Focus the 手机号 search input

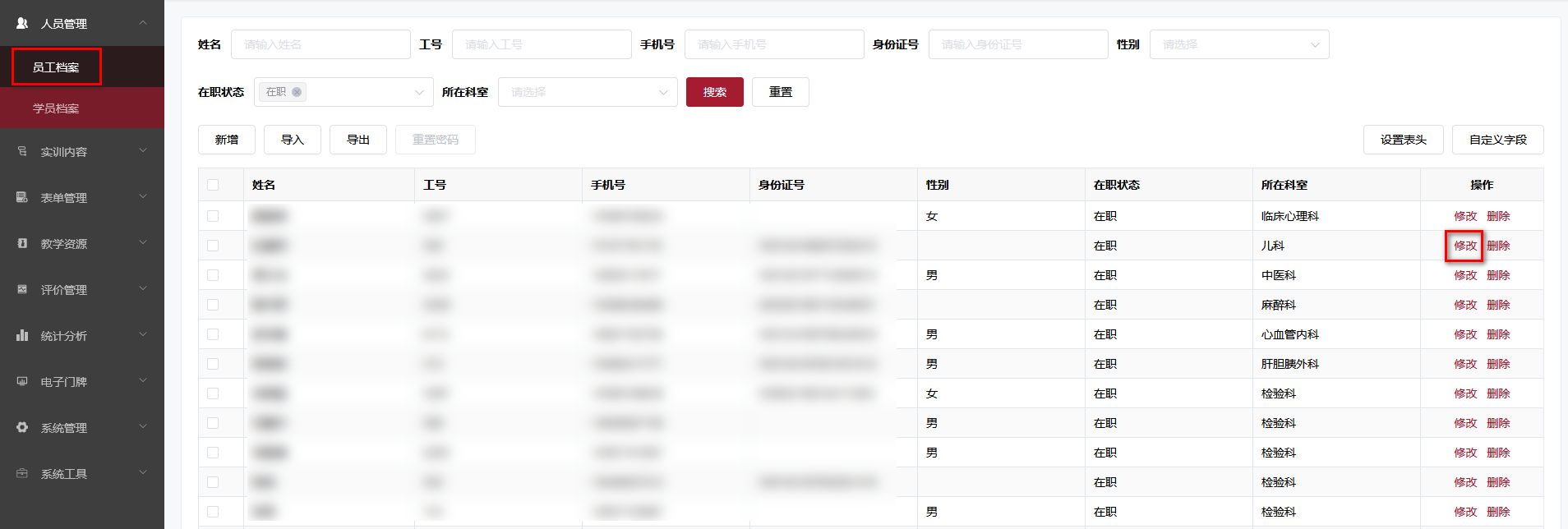[x=774, y=44]
